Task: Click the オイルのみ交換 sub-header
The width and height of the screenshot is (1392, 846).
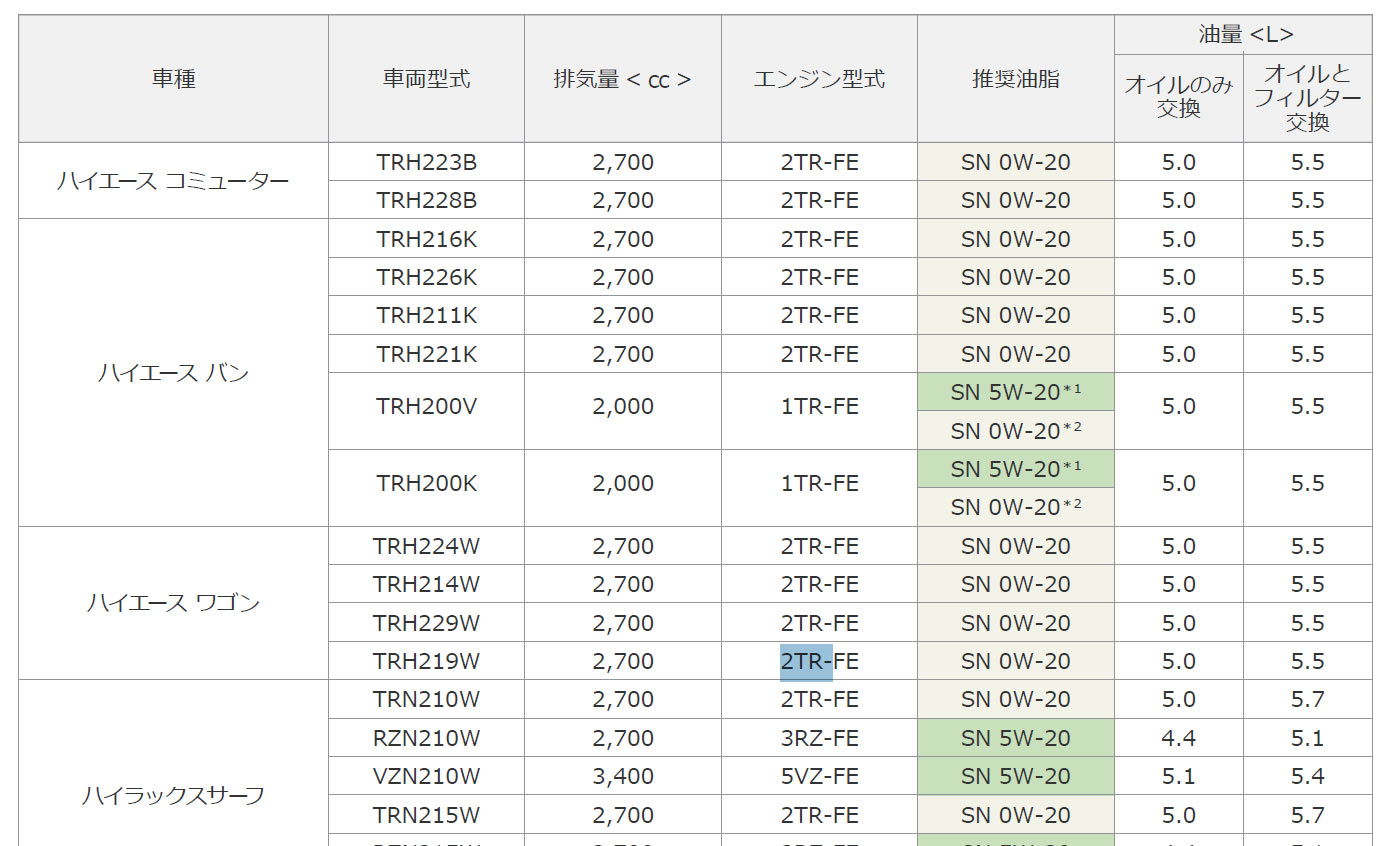Action: pyautogui.click(x=1179, y=98)
